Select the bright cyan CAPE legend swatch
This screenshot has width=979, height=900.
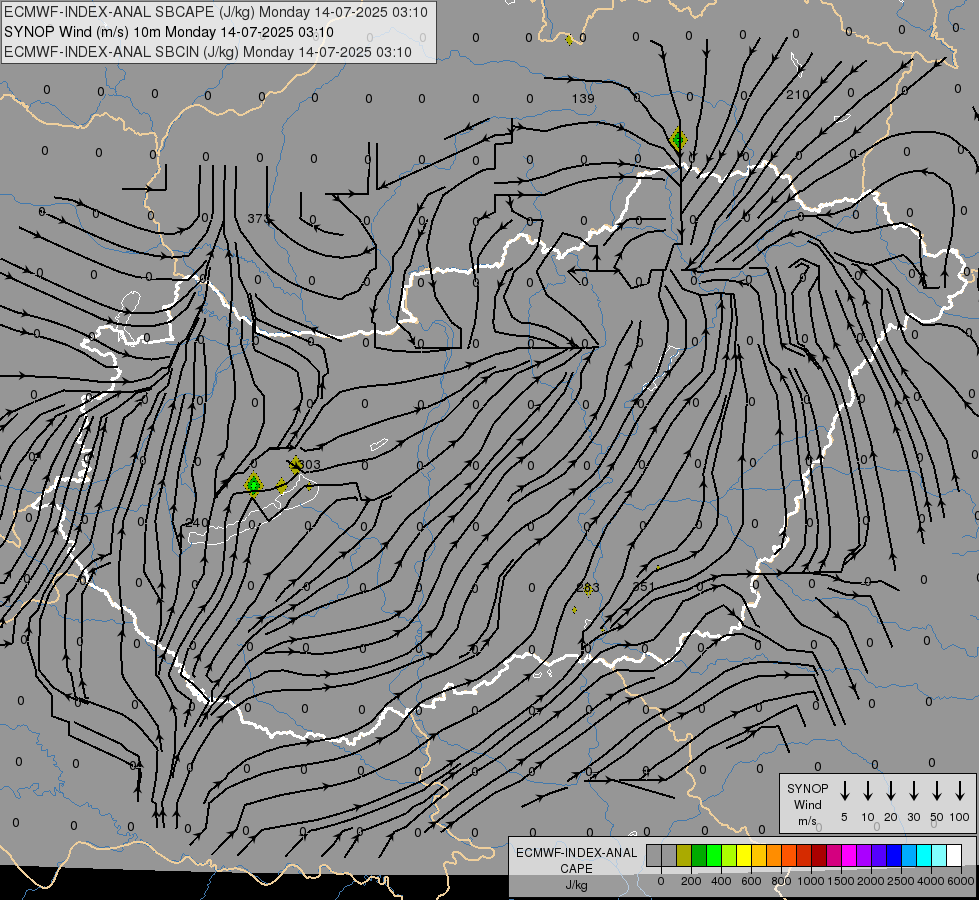pyautogui.click(x=924, y=855)
